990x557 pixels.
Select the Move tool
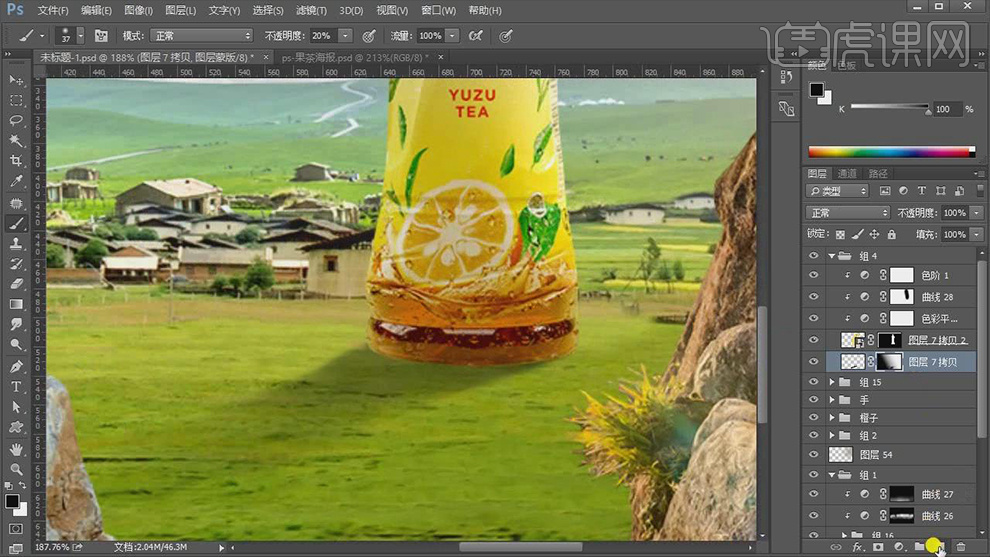click(16, 80)
